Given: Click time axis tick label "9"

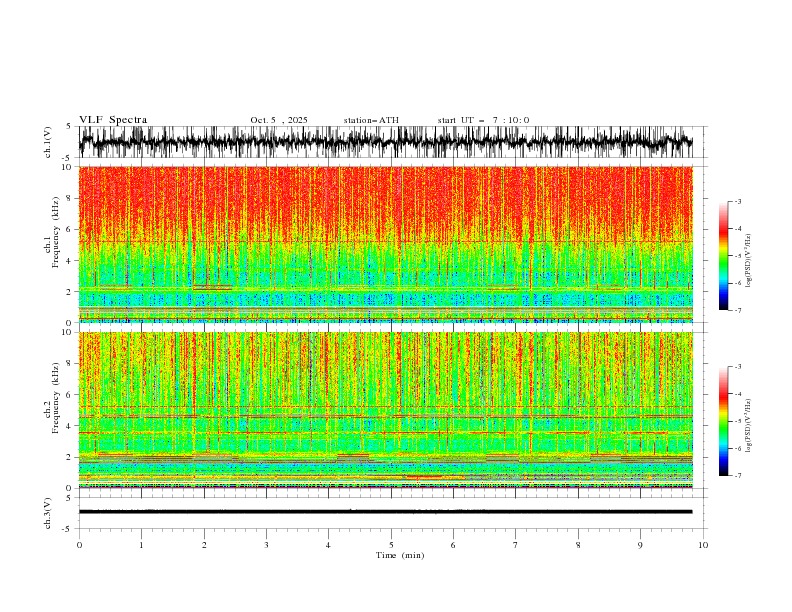Looking at the screenshot, I should [640, 545].
